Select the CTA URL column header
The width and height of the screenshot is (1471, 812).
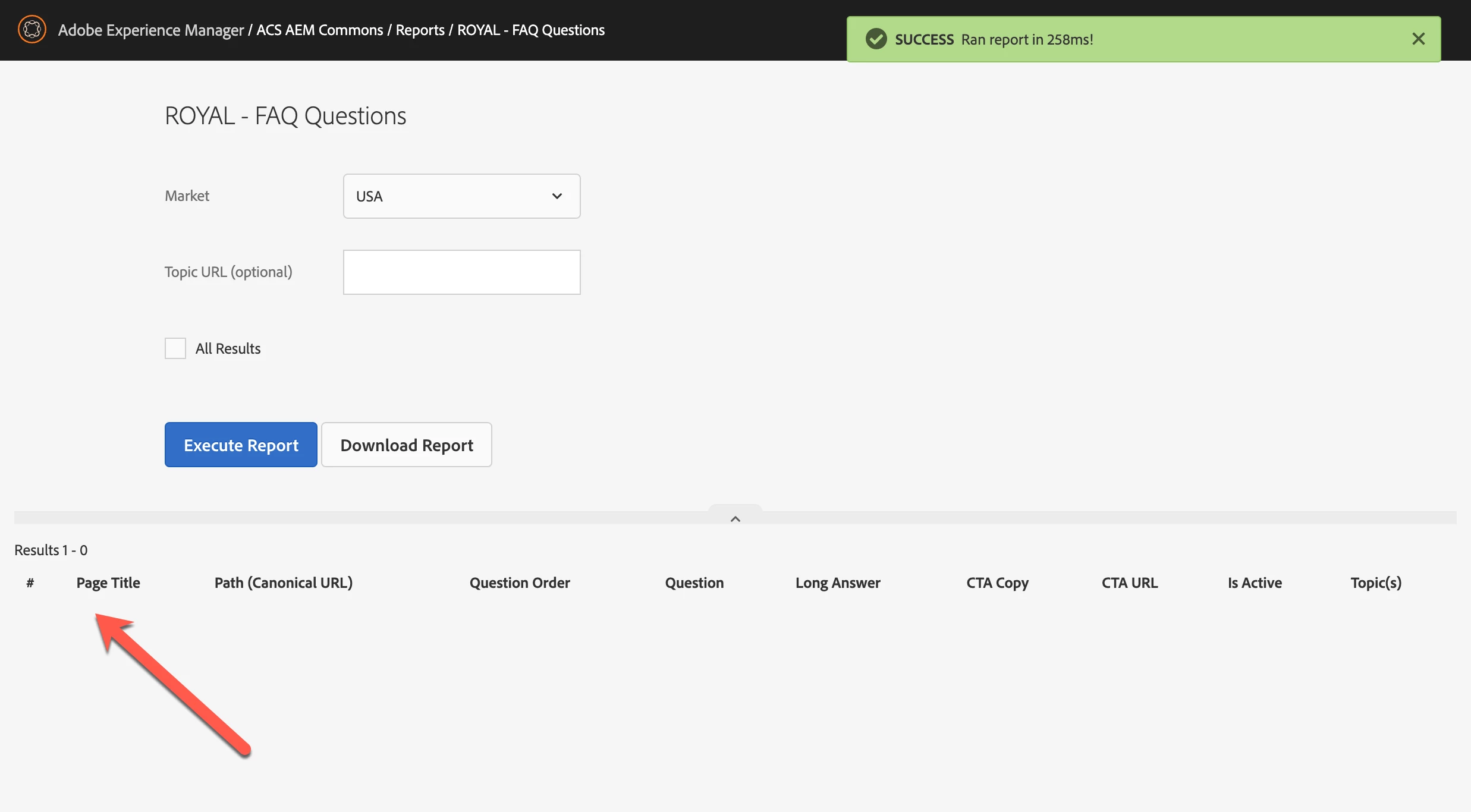[x=1129, y=583]
